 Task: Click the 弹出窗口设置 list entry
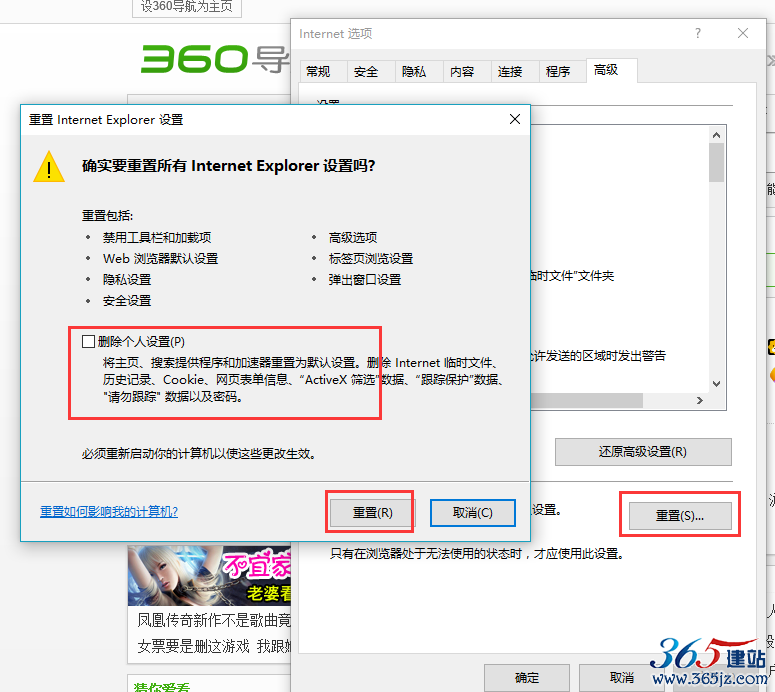(365, 280)
